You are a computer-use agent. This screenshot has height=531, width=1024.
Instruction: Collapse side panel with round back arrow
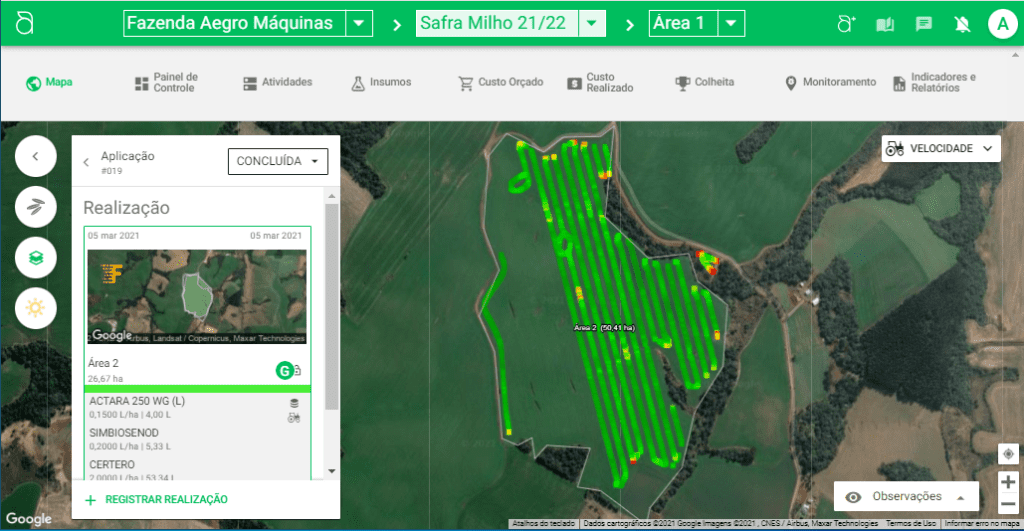pos(36,156)
